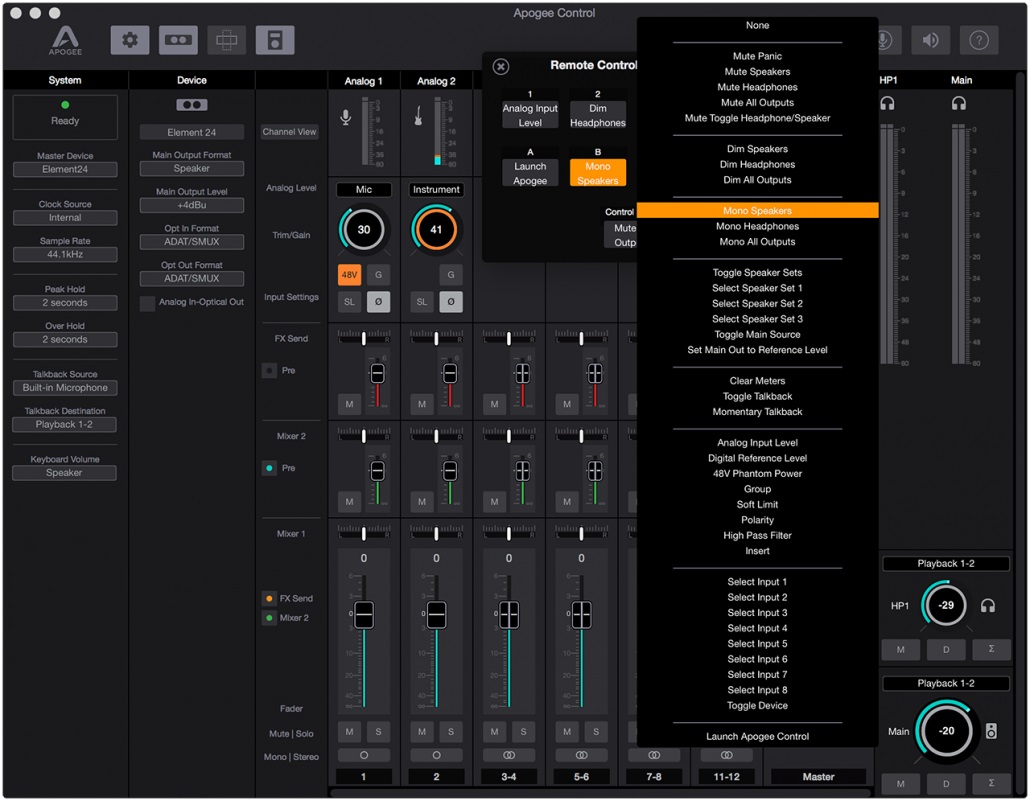Open Talkback Source dropdown

pos(65,388)
